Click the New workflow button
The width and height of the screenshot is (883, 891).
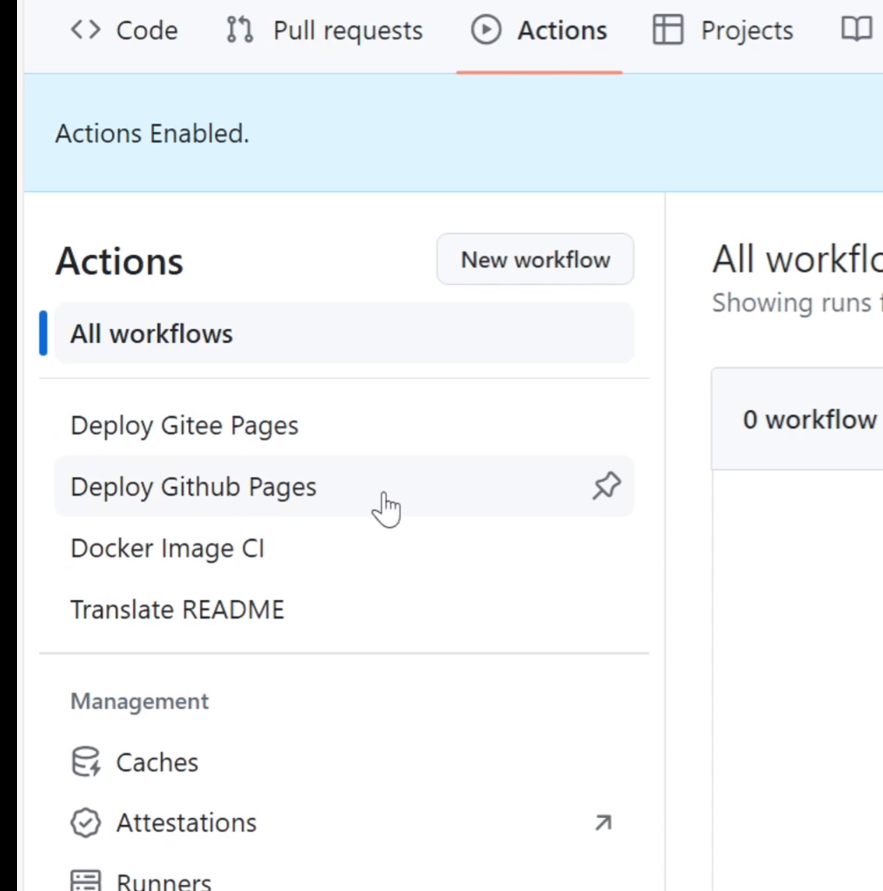click(535, 259)
